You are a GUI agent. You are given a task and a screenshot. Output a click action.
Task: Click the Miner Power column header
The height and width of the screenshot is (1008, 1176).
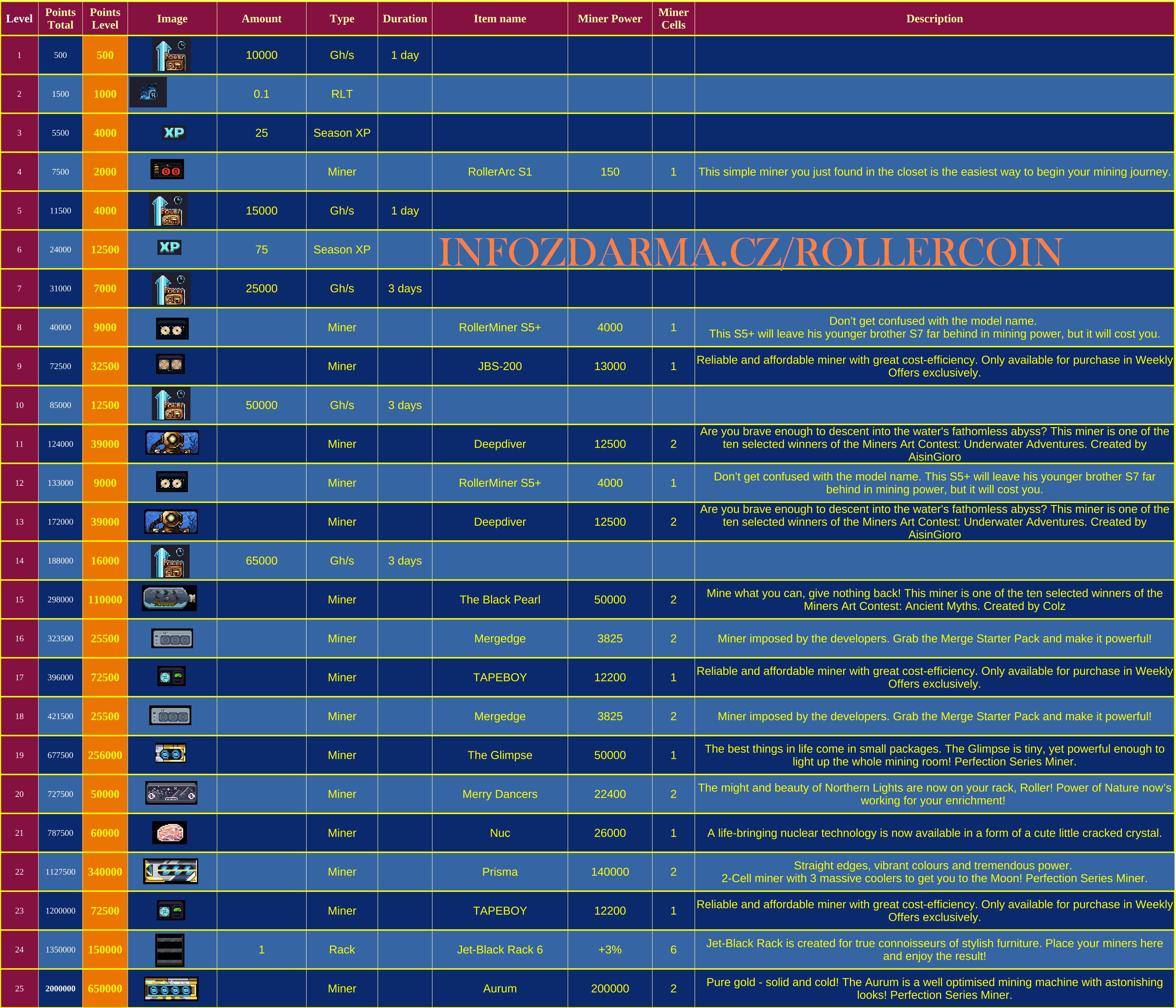coord(610,19)
